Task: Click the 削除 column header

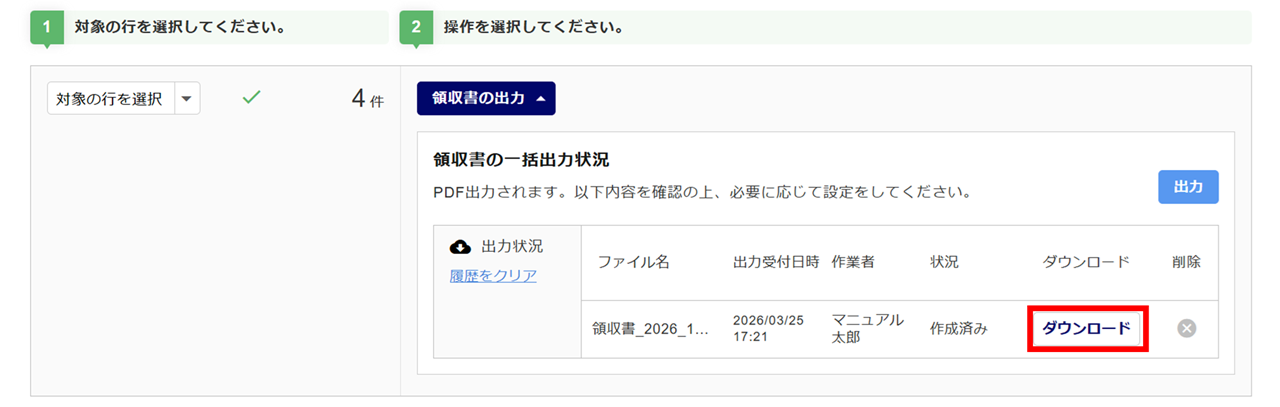Action: pyautogui.click(x=1186, y=262)
